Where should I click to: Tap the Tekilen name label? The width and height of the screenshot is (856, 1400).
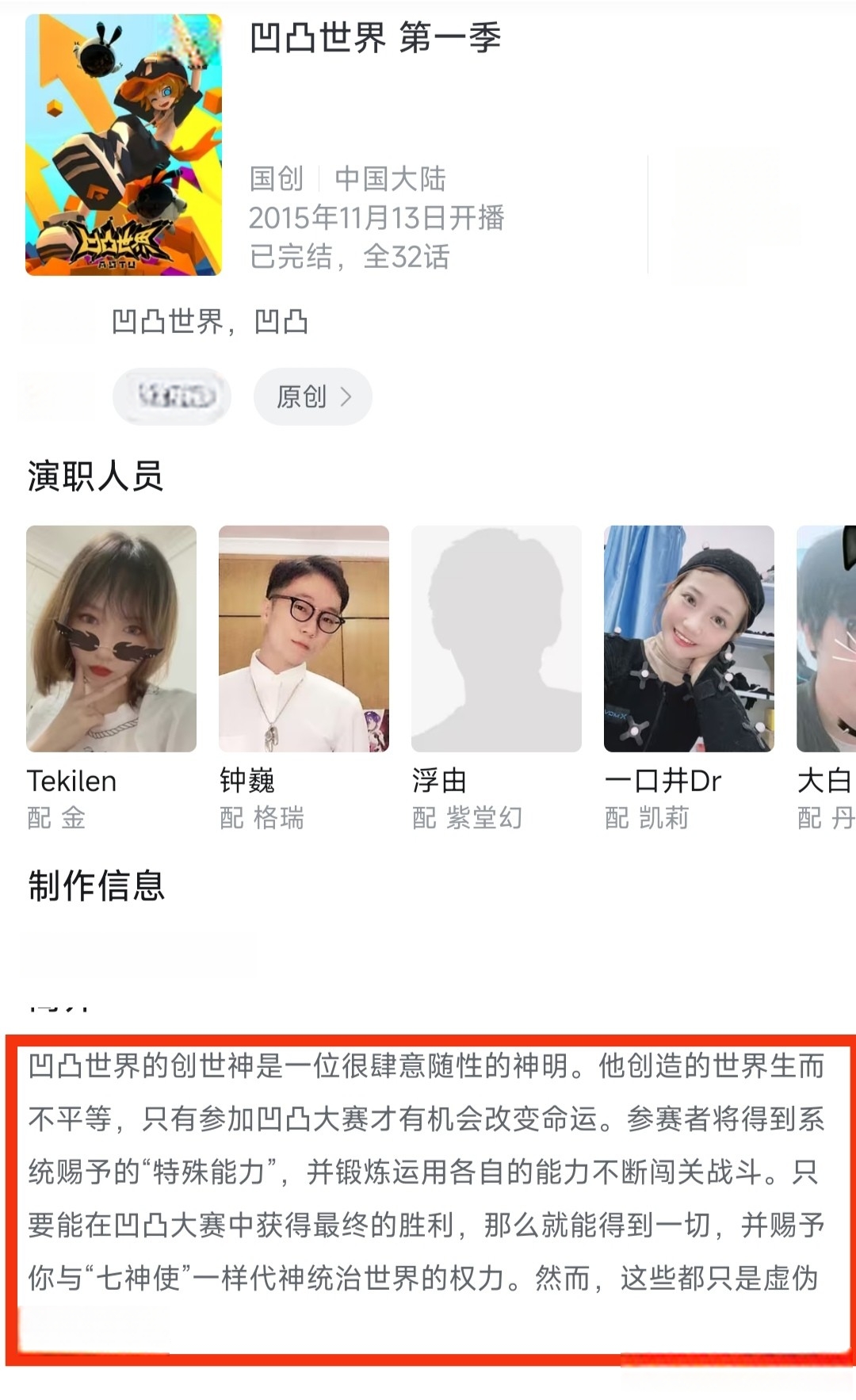coord(71,781)
